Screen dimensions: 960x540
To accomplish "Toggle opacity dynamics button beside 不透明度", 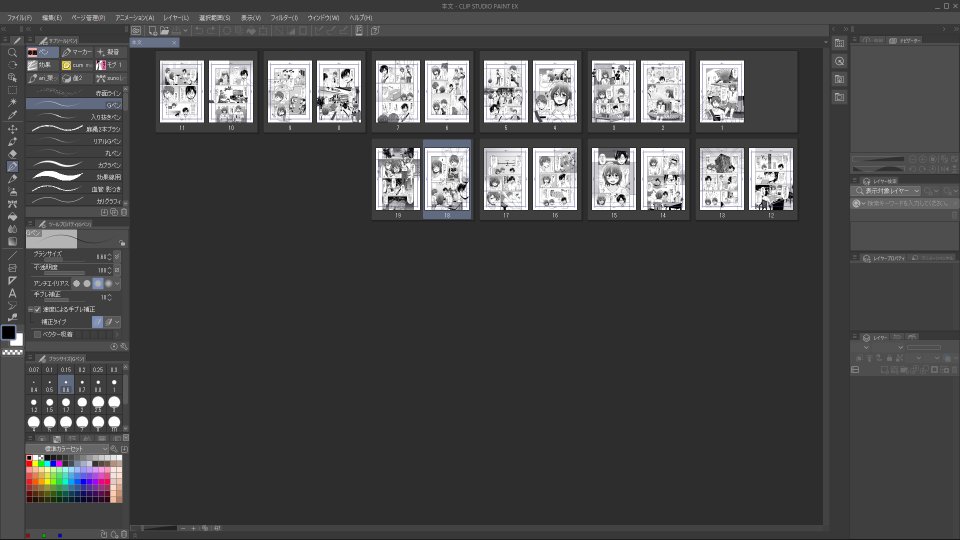I will pyautogui.click(x=118, y=269).
